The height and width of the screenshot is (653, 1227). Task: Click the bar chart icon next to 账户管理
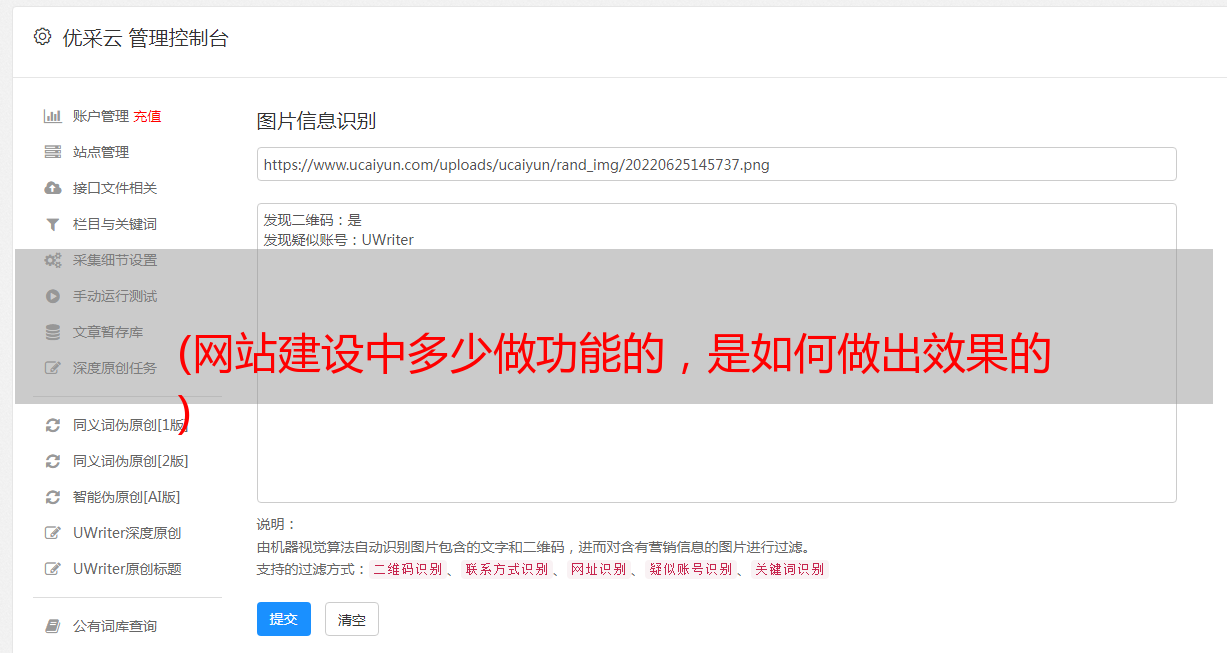pyautogui.click(x=53, y=116)
